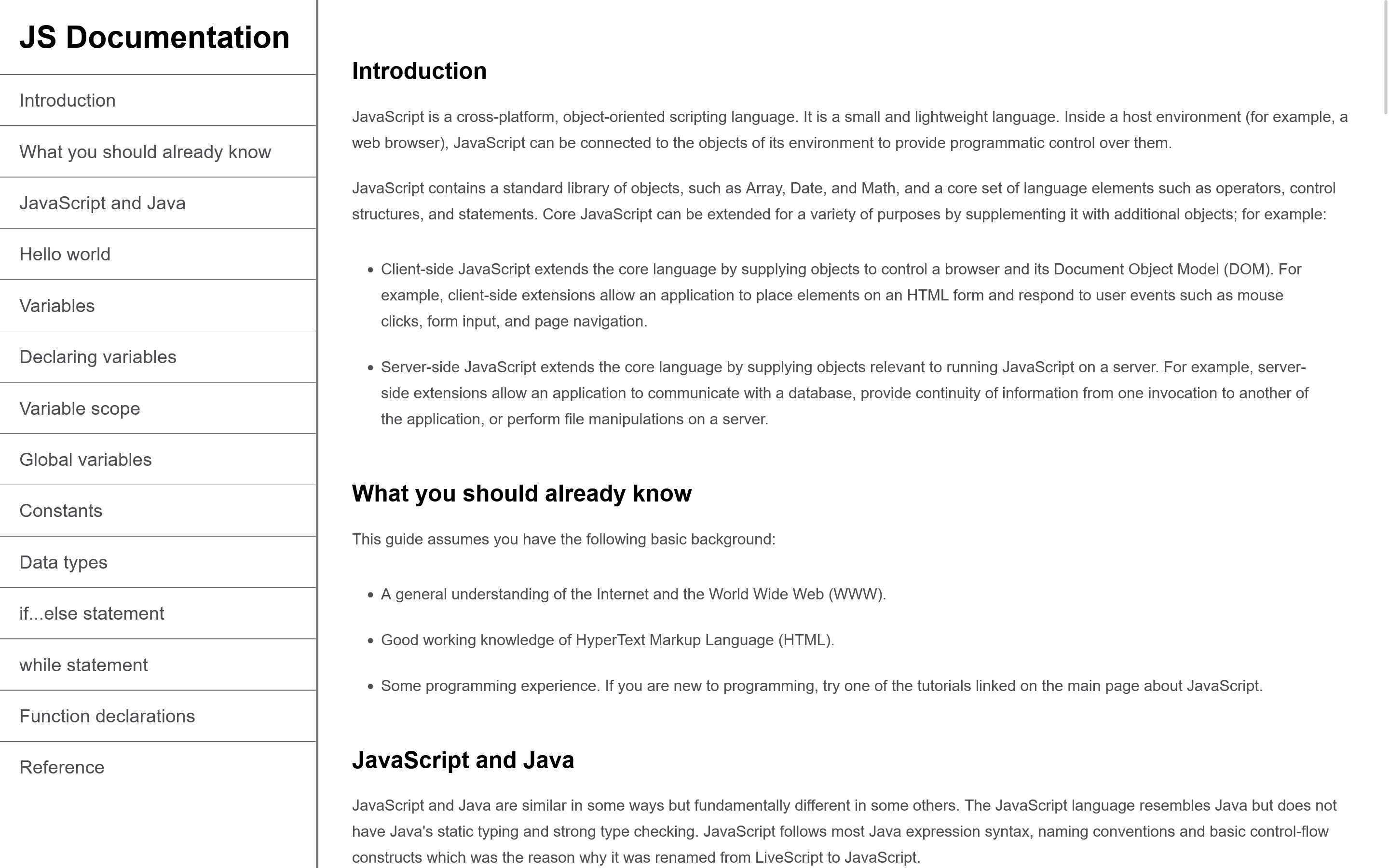Open the JavaScript and Java section
Viewport: 1389px width, 868px height.
pyautogui.click(x=103, y=203)
